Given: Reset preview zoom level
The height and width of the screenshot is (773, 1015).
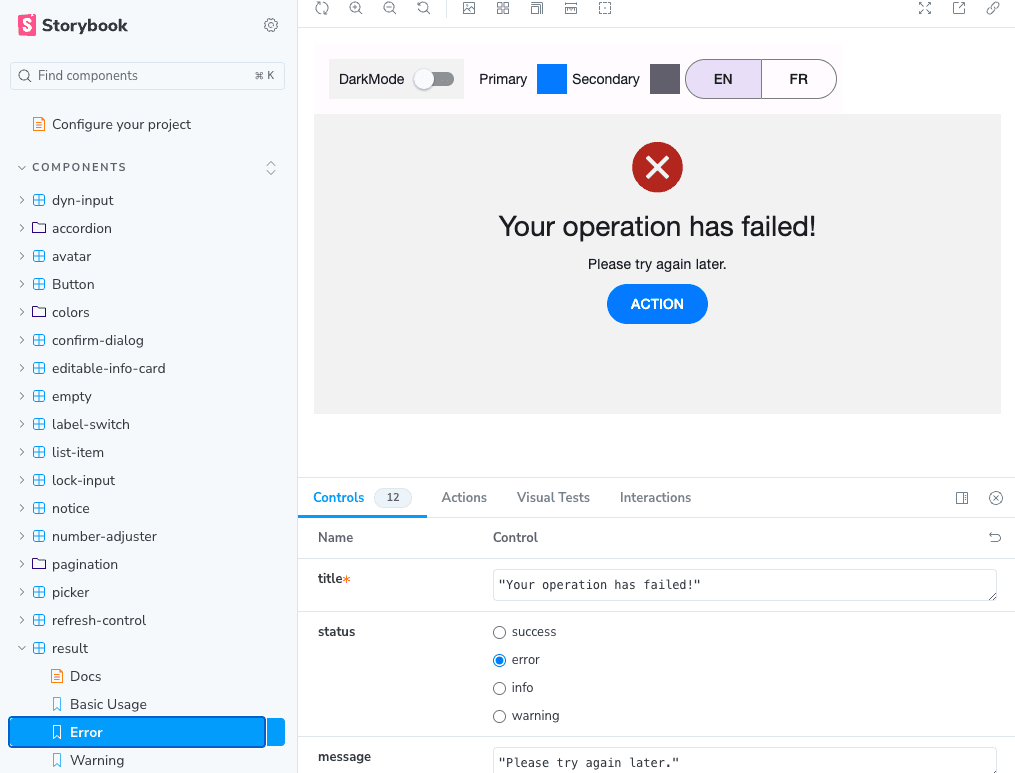Looking at the screenshot, I should [x=423, y=8].
